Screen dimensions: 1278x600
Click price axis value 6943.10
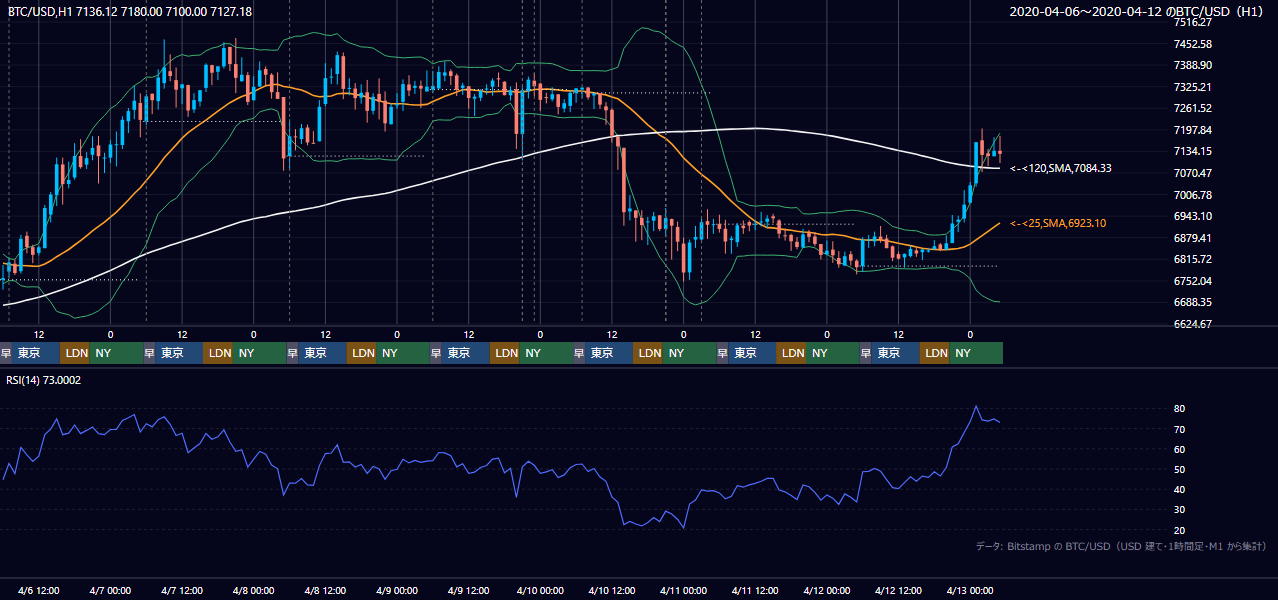click(x=1193, y=216)
